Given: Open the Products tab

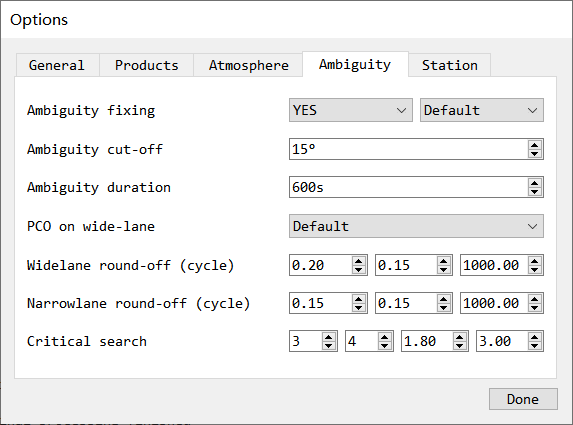Looking at the screenshot, I should 146,65.
